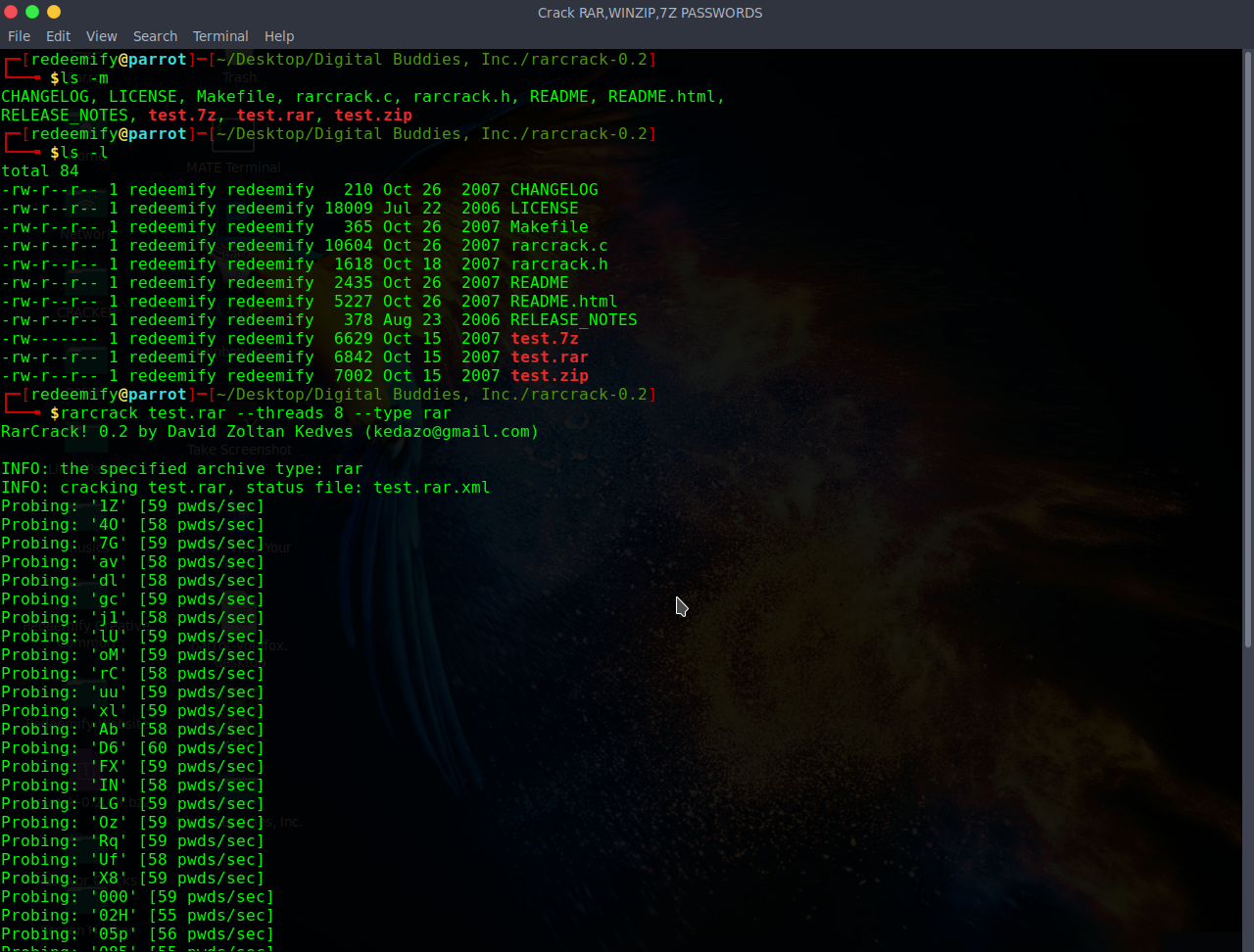Click the Probing 'FX' output line

[133, 767]
